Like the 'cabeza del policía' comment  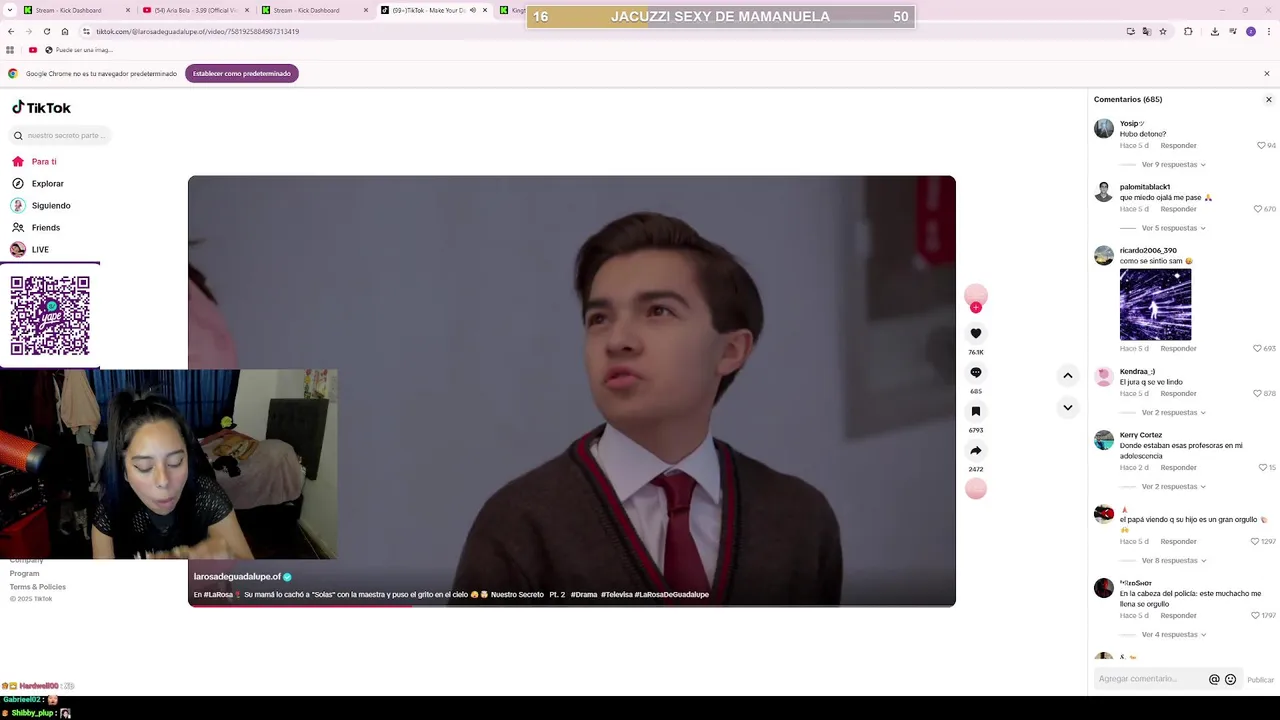pos(1255,615)
